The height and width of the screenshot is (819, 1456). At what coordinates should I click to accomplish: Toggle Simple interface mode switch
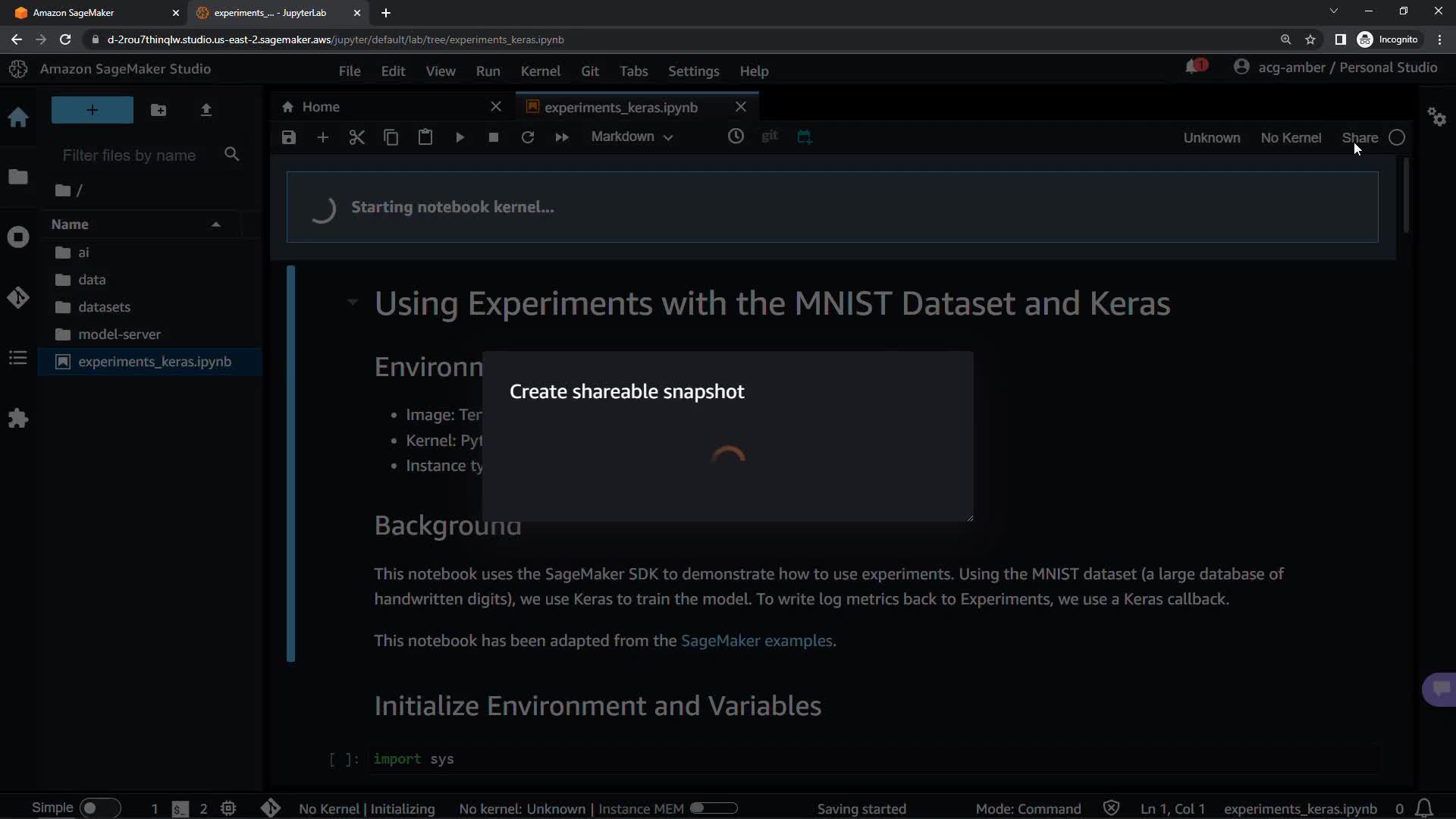click(99, 808)
